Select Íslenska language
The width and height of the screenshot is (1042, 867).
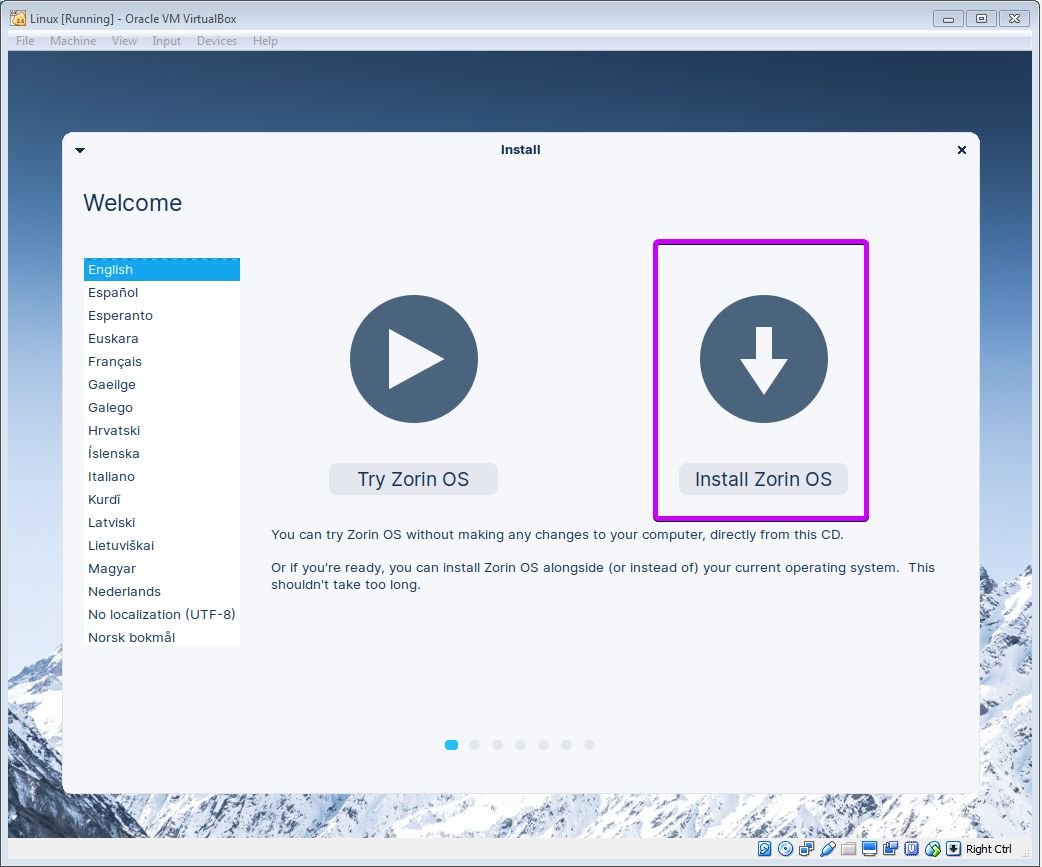coord(161,454)
